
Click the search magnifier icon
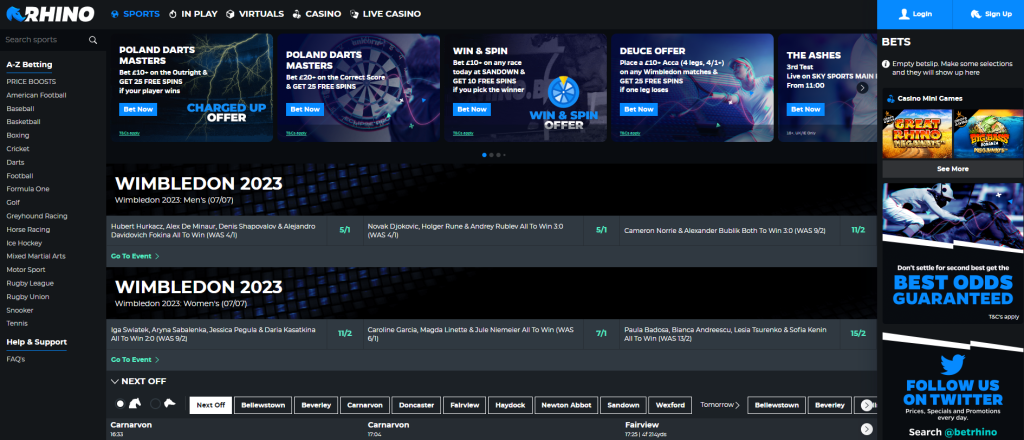click(93, 40)
